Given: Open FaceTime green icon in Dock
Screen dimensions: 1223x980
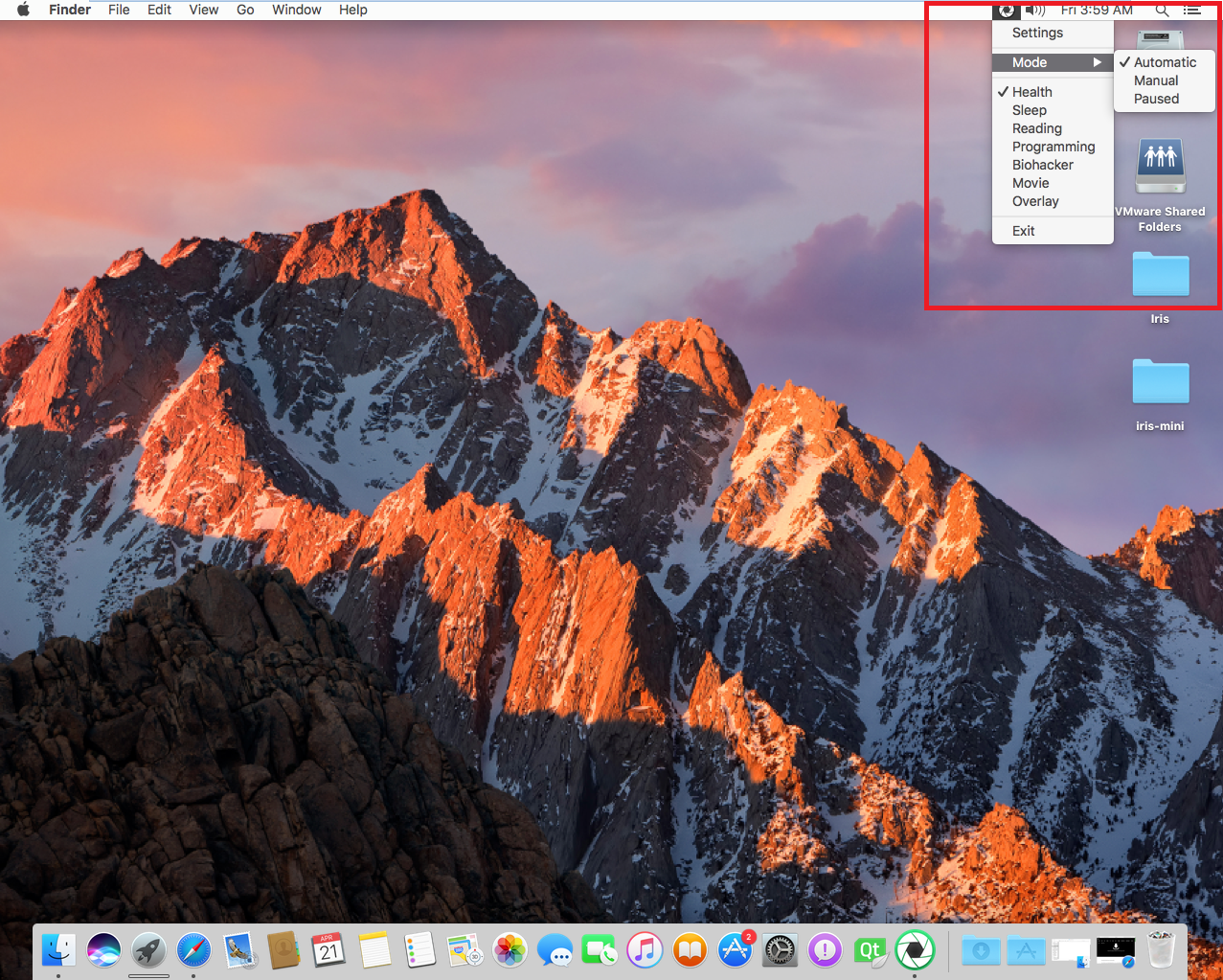Looking at the screenshot, I should click(x=600, y=950).
